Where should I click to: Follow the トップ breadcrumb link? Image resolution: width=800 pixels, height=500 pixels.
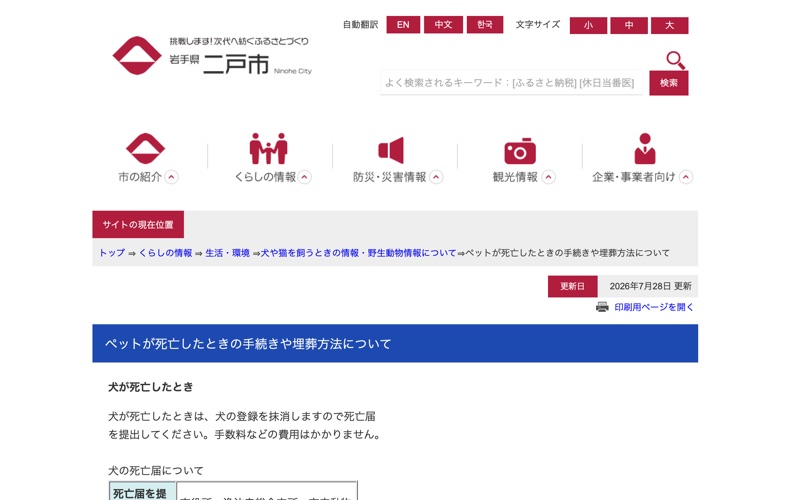pyautogui.click(x=112, y=253)
